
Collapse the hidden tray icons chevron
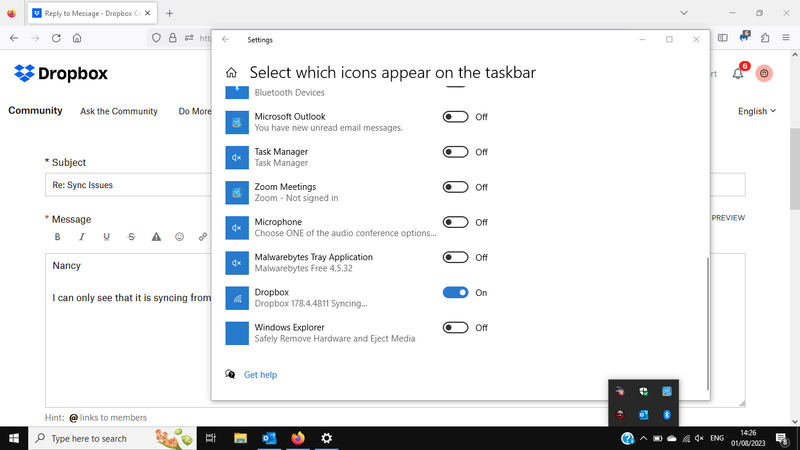click(x=642, y=439)
